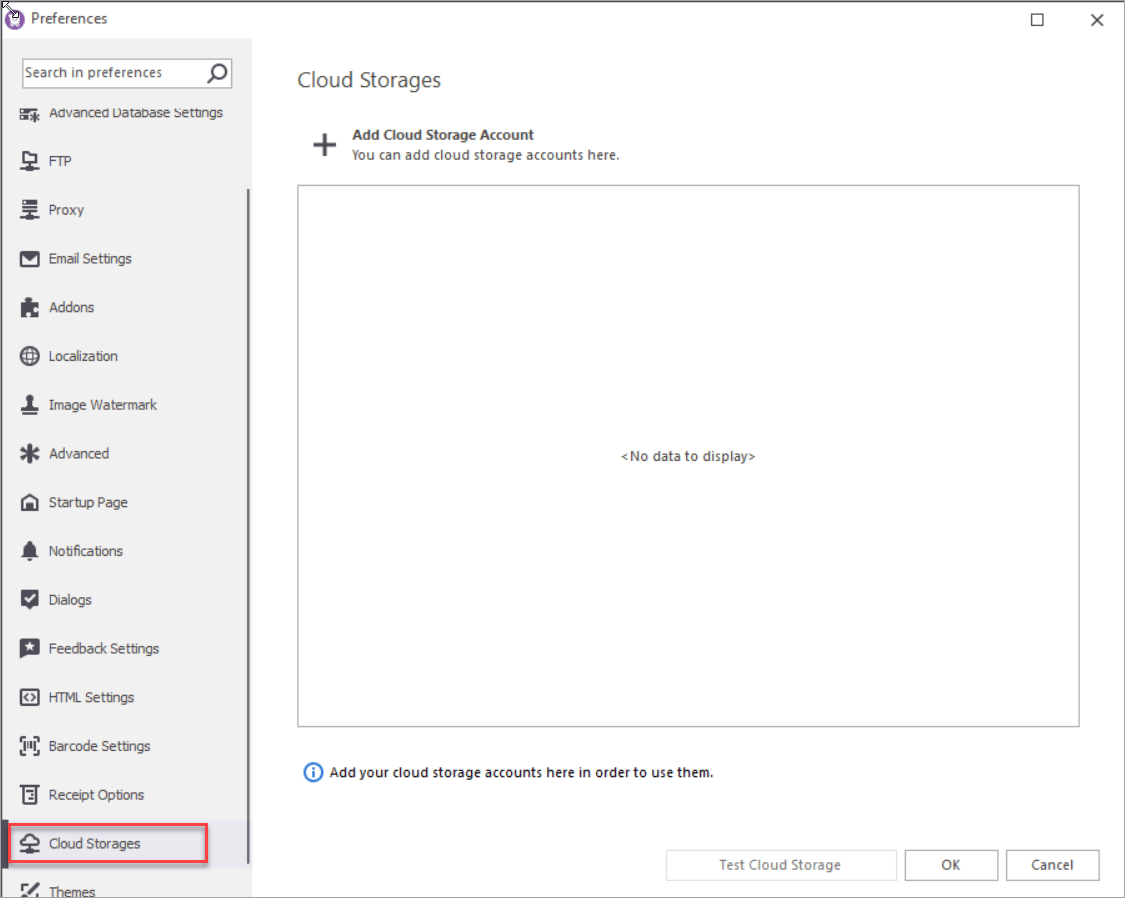Viewport: 1125px width, 898px height.
Task: Open the Addons section
Action: (x=125, y=308)
